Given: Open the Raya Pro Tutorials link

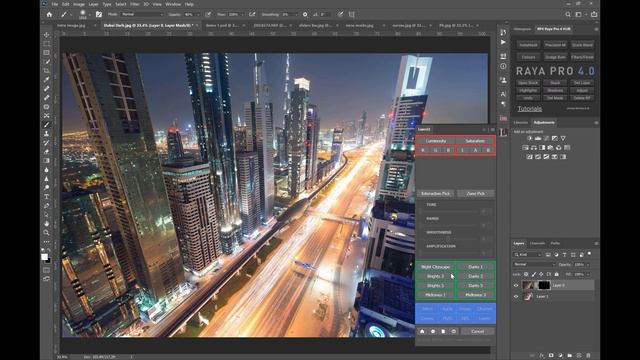Looking at the screenshot, I should click(x=529, y=109).
